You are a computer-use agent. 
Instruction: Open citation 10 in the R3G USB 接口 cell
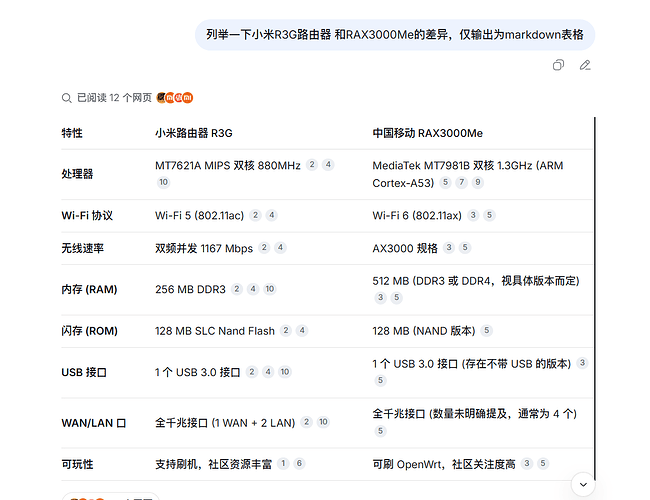click(285, 372)
